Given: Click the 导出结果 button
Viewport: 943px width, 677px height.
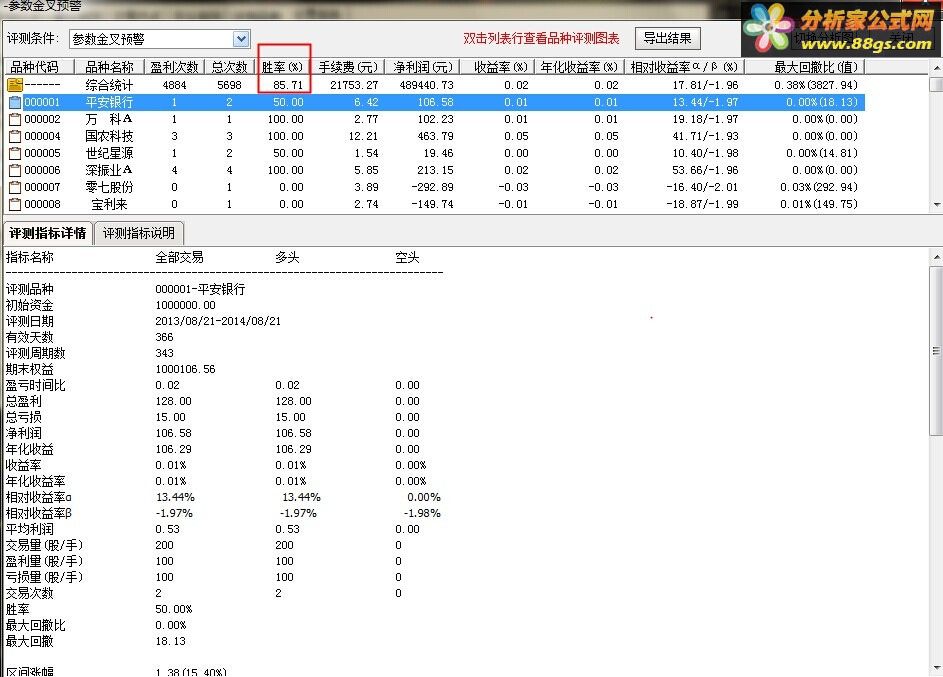Looking at the screenshot, I should click(x=668, y=38).
